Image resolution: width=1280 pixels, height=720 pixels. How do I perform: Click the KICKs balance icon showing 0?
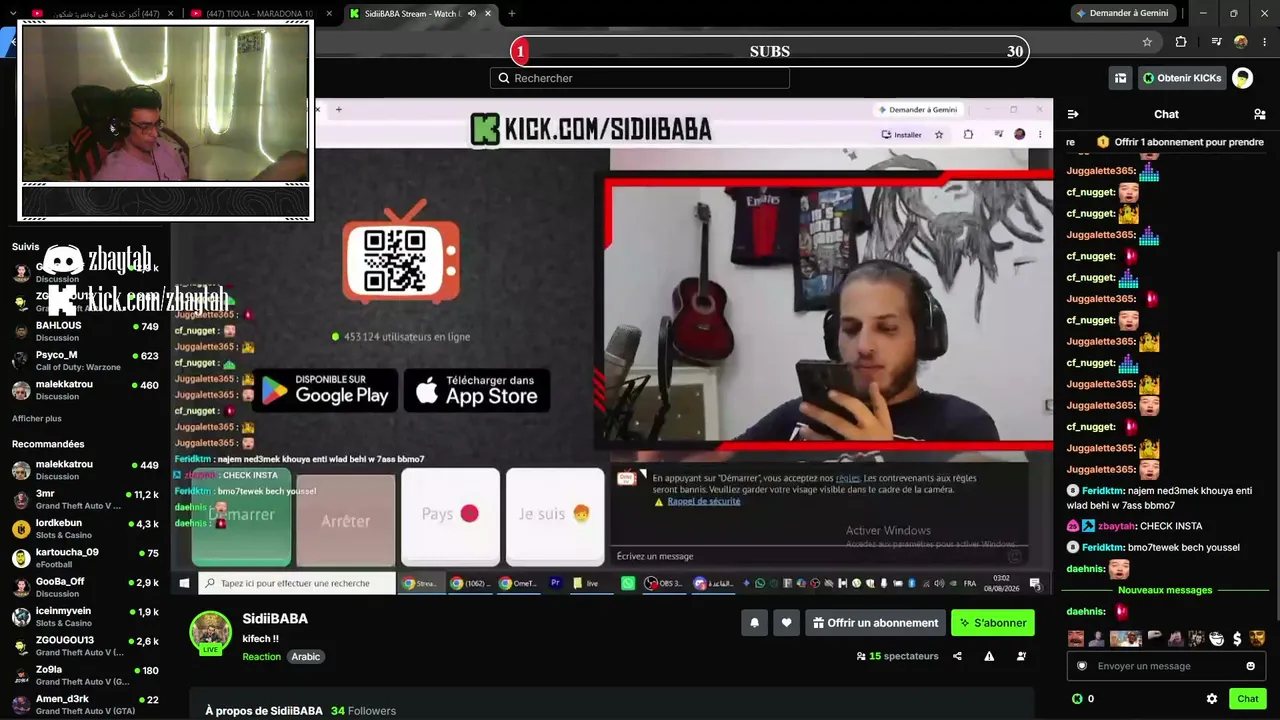[1077, 699]
